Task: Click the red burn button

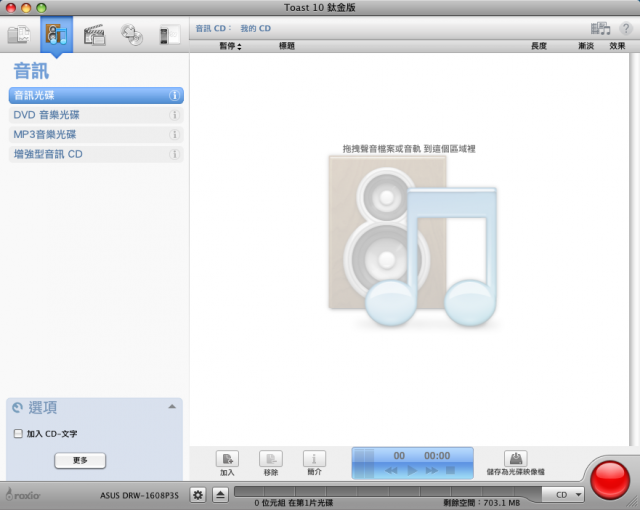Action: click(x=610, y=480)
